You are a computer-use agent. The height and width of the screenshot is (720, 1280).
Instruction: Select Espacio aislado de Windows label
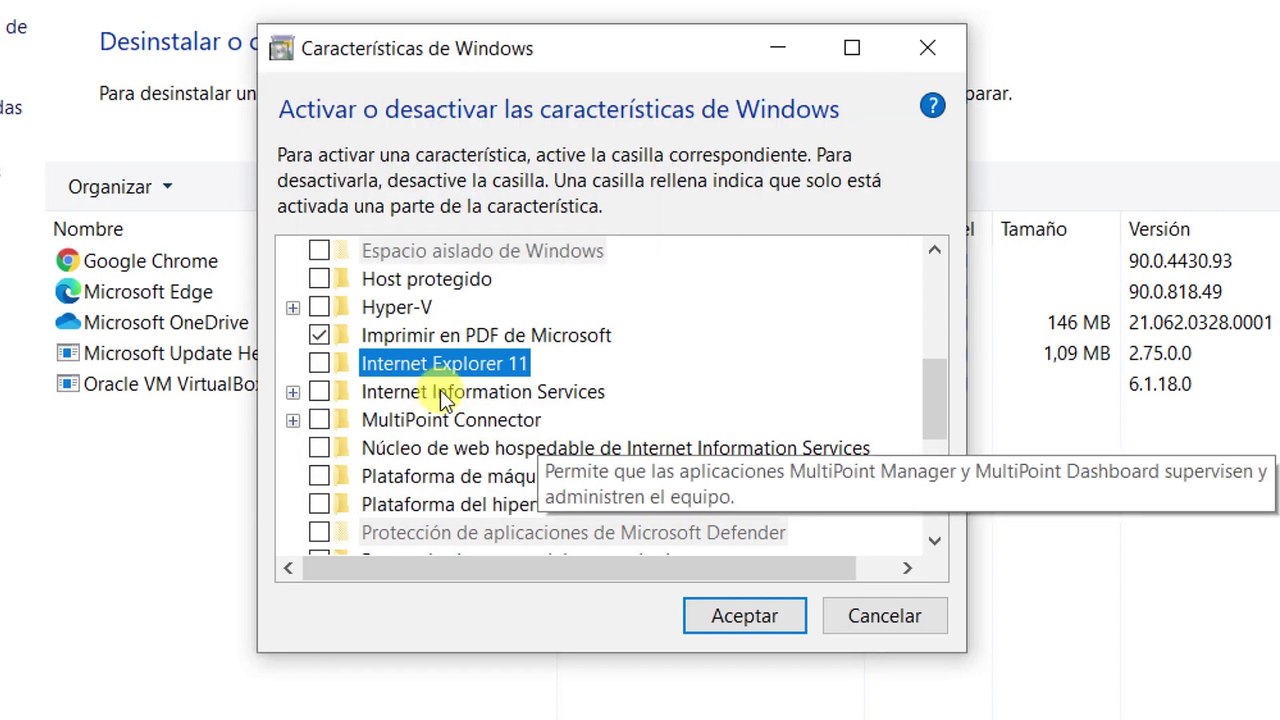(482, 250)
